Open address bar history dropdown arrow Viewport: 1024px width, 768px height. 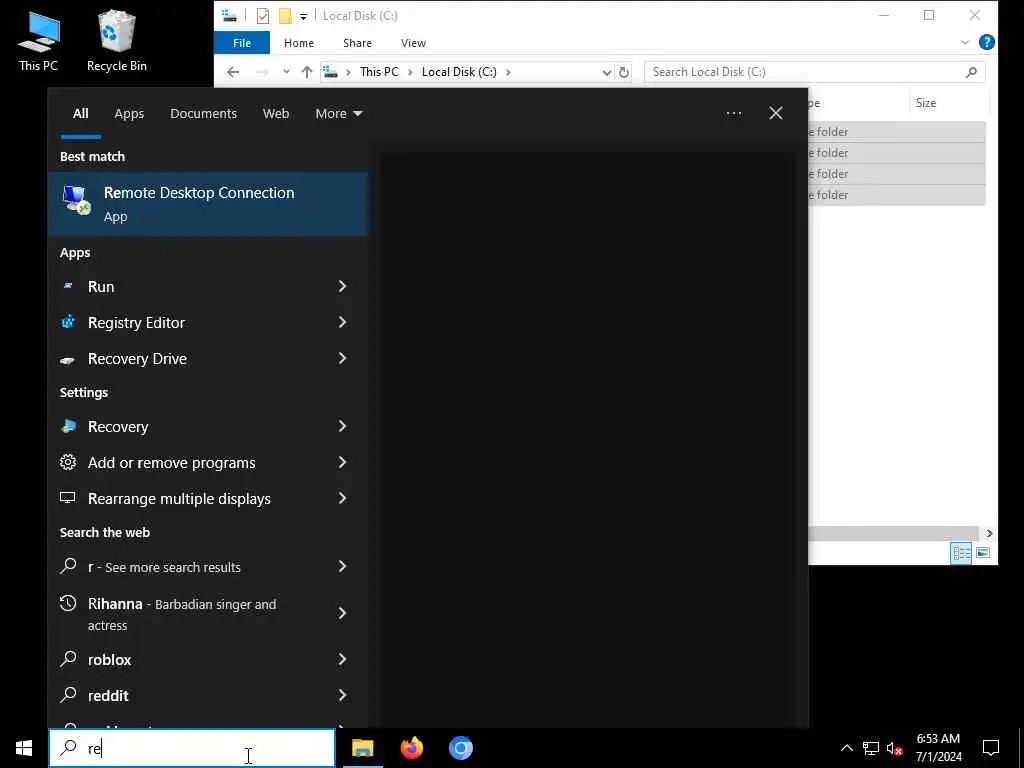(x=607, y=72)
